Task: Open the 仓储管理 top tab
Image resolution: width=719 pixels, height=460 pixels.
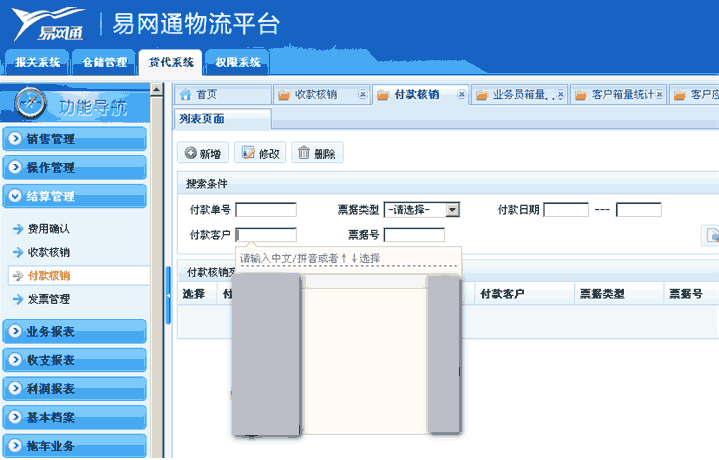Action: [104, 62]
